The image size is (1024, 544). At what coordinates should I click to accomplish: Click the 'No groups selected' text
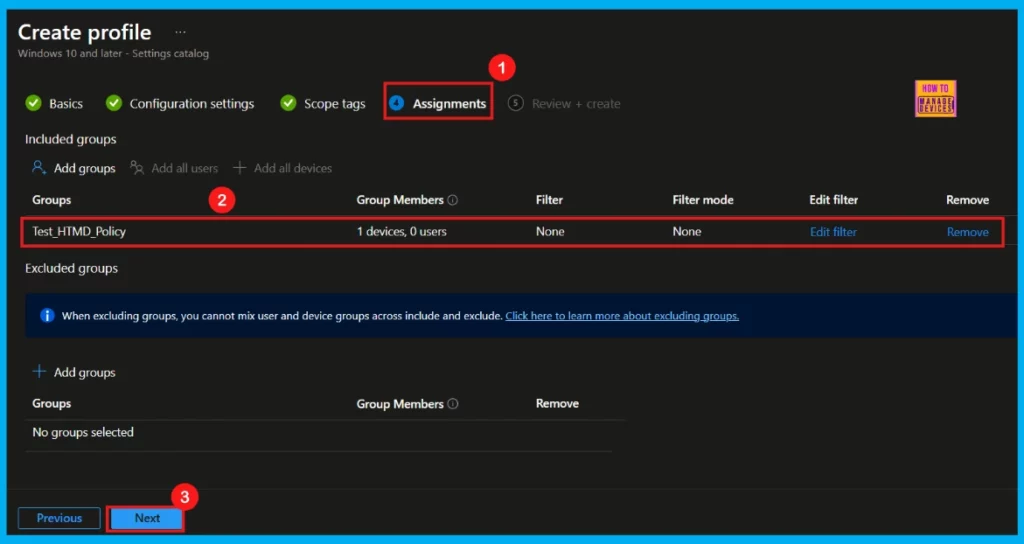(x=83, y=432)
